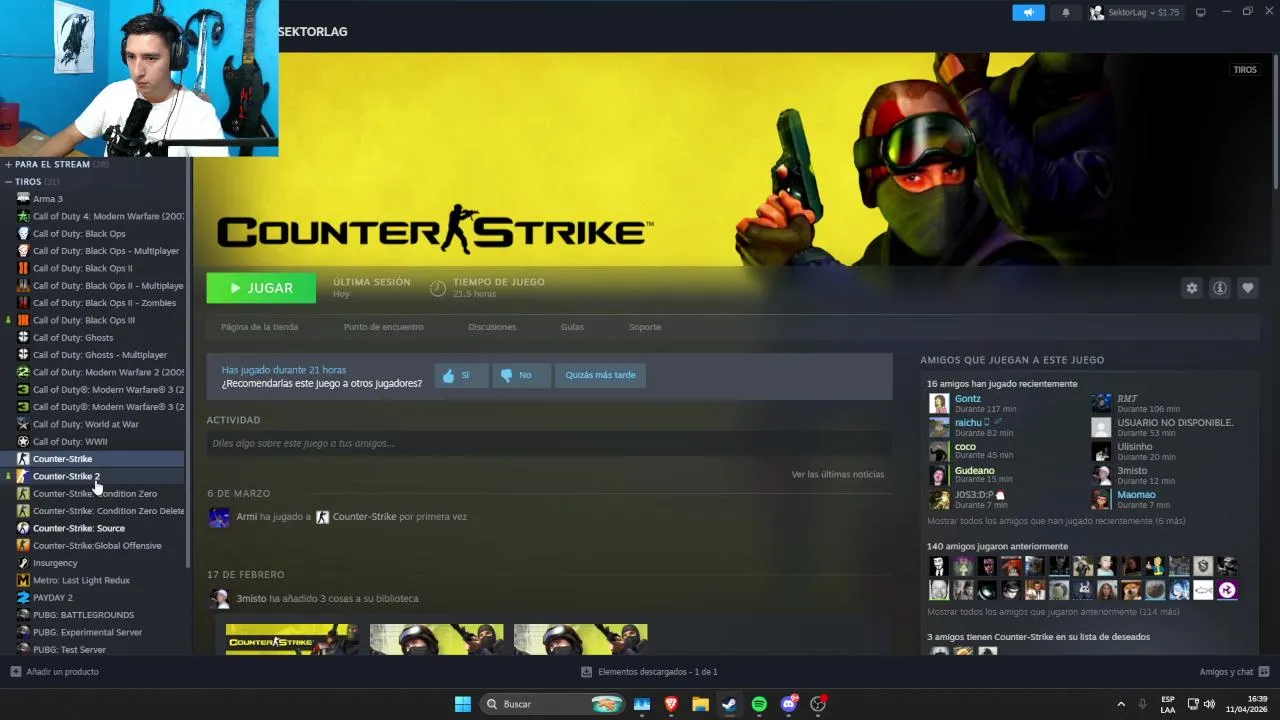
Task: Click the announcements megaphone icon
Action: click(1028, 12)
